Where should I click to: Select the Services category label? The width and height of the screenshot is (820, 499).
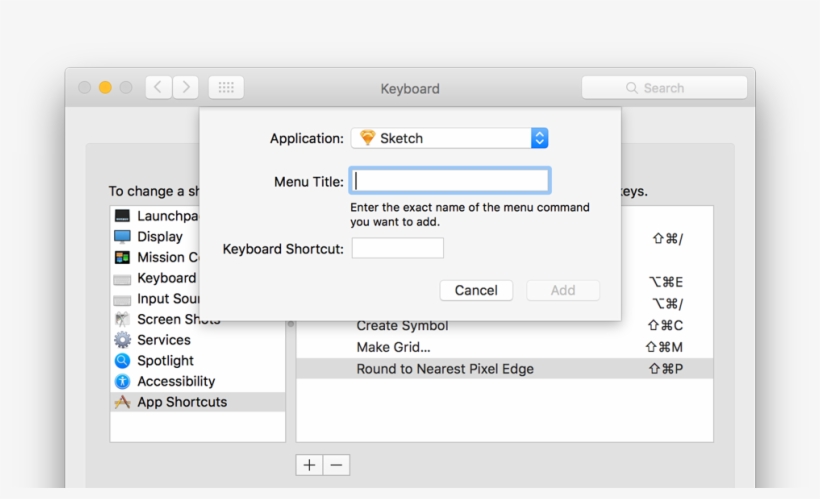(164, 340)
